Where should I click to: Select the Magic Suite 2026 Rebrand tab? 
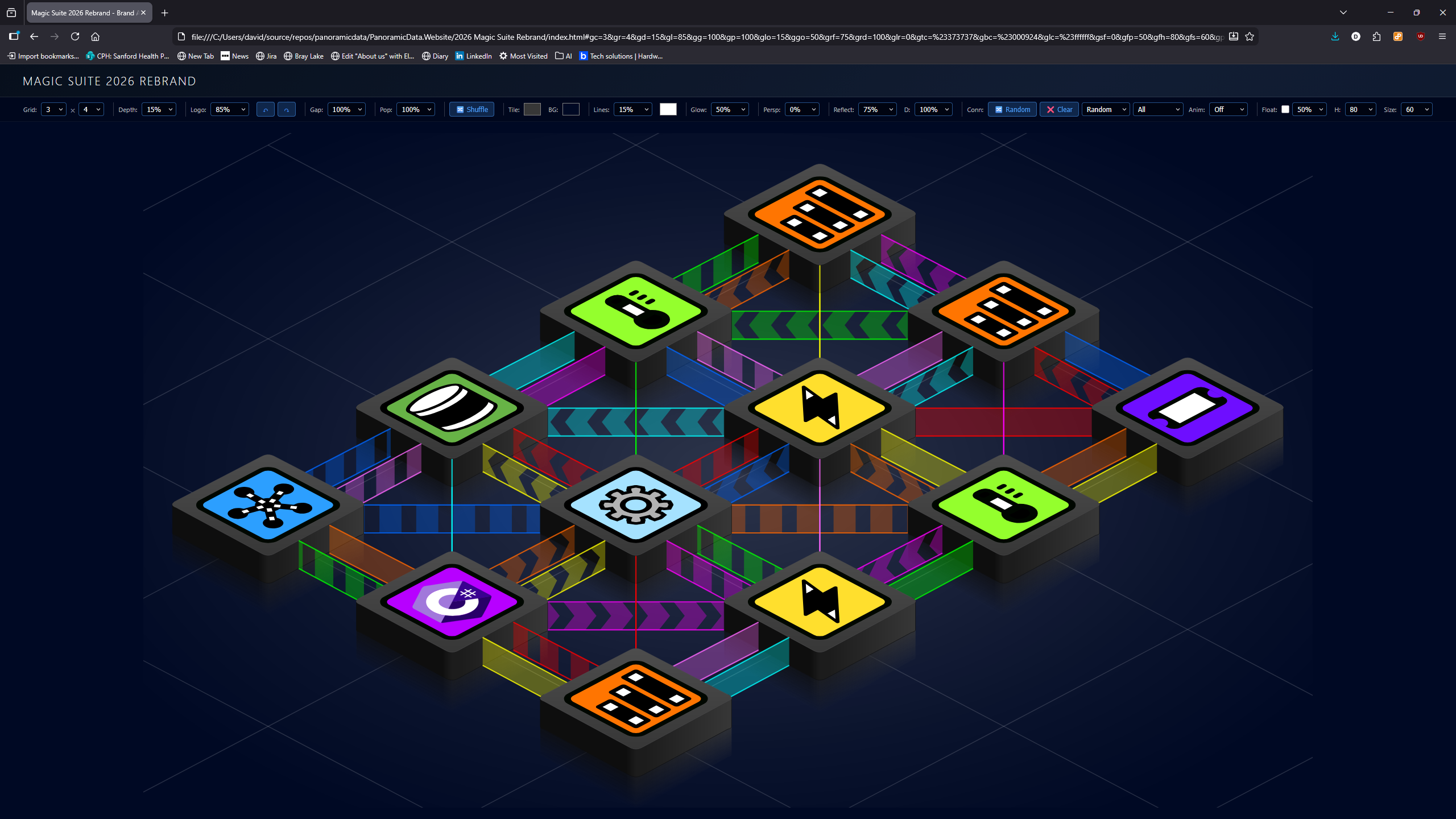click(x=82, y=13)
